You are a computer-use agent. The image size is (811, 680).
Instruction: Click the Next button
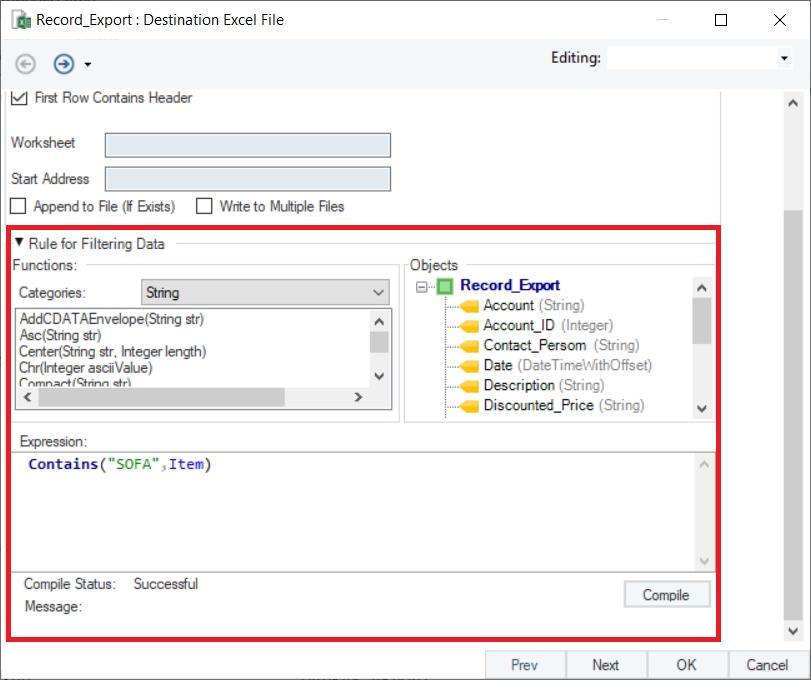[x=605, y=665]
